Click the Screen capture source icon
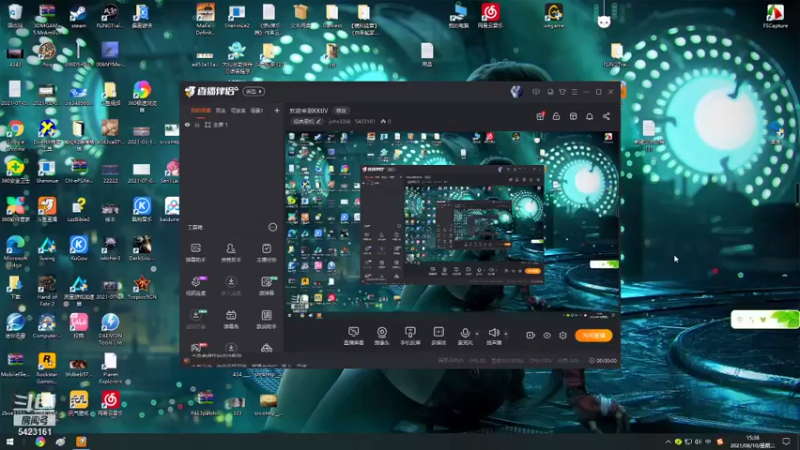The image size is (800, 450). point(354,333)
